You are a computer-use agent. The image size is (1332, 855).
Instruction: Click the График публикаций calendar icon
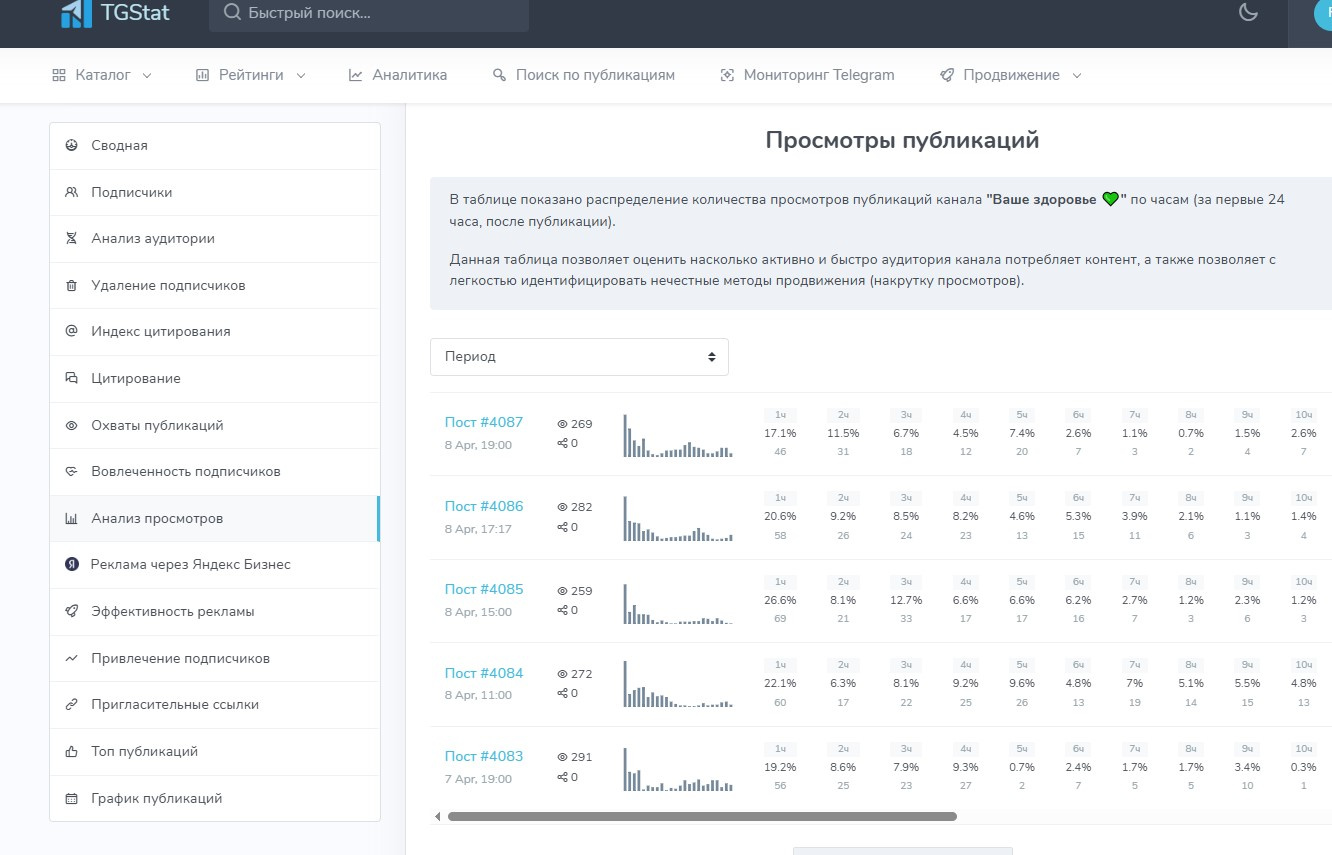(x=71, y=798)
